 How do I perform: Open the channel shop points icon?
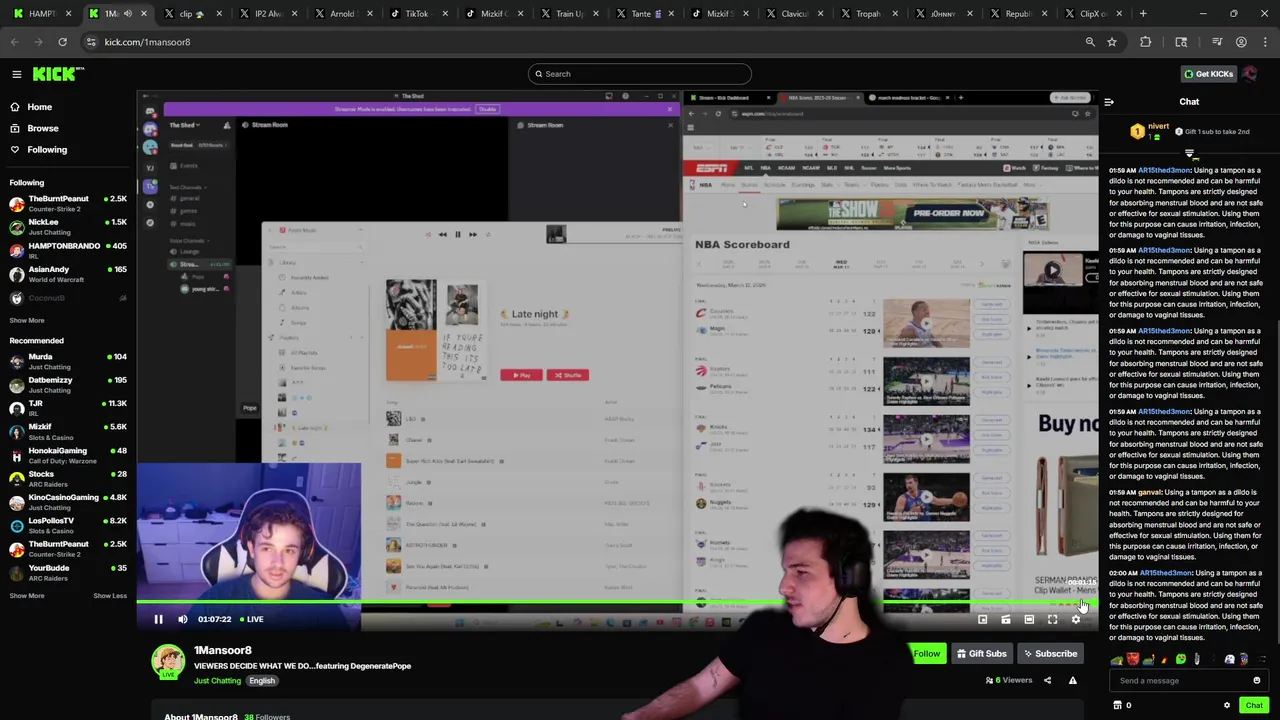tap(1119, 705)
